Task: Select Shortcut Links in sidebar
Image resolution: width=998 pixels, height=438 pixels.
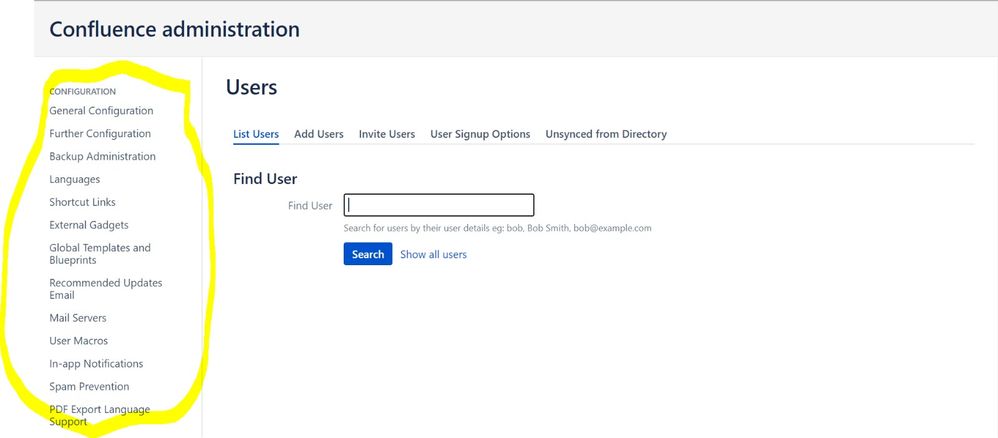Action: click(x=82, y=202)
